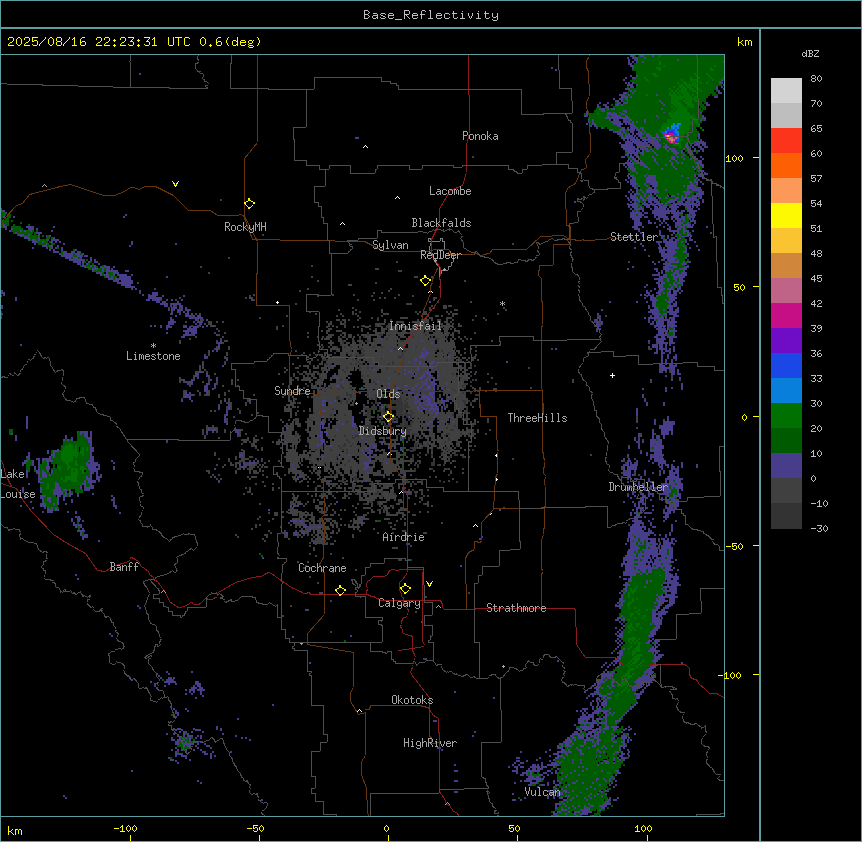This screenshot has height=842, width=862.
Task: Select the magenta 39-42 dBZ legend swatch
Action: click(x=786, y=315)
